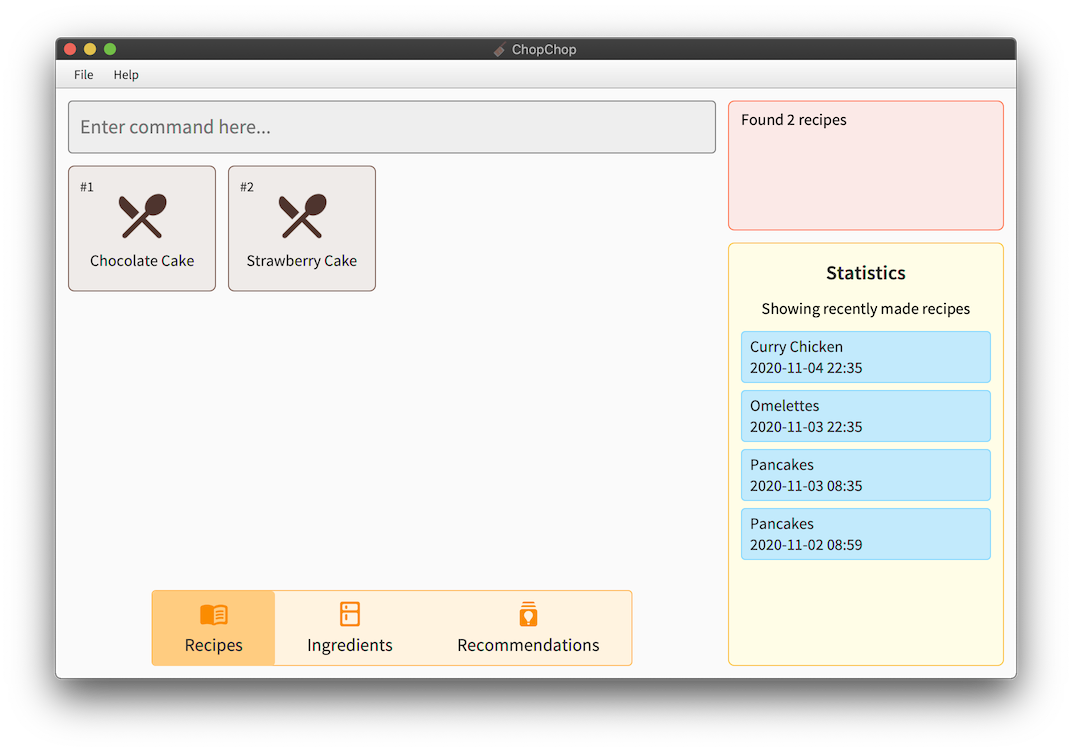Switch to the Ingredients tab label
This screenshot has width=1072, height=752.
(x=350, y=645)
